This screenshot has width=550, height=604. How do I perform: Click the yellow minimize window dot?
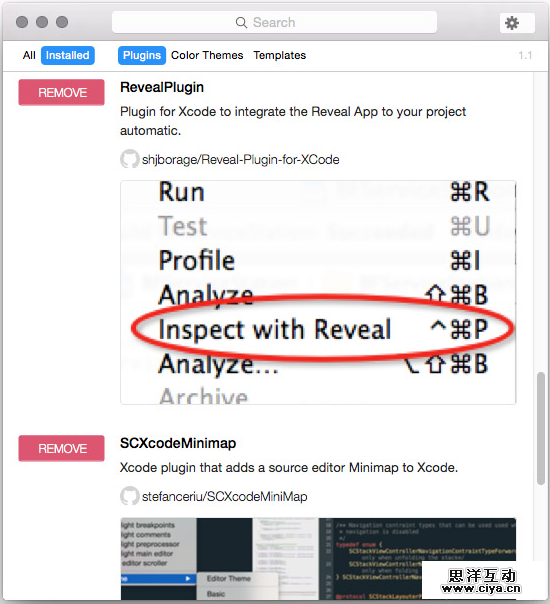pos(42,22)
